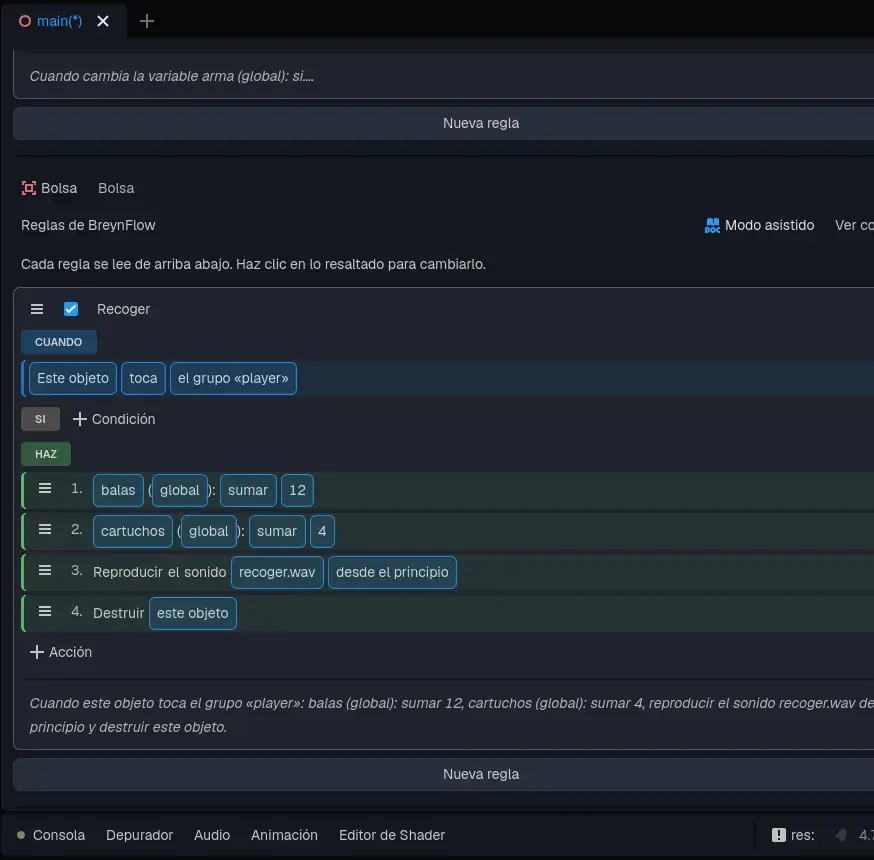Add a new Acción

[61, 652]
